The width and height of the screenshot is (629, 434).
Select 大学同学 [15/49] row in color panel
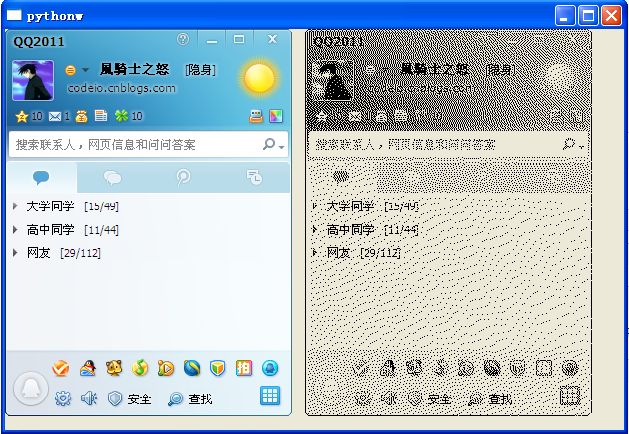click(148, 206)
